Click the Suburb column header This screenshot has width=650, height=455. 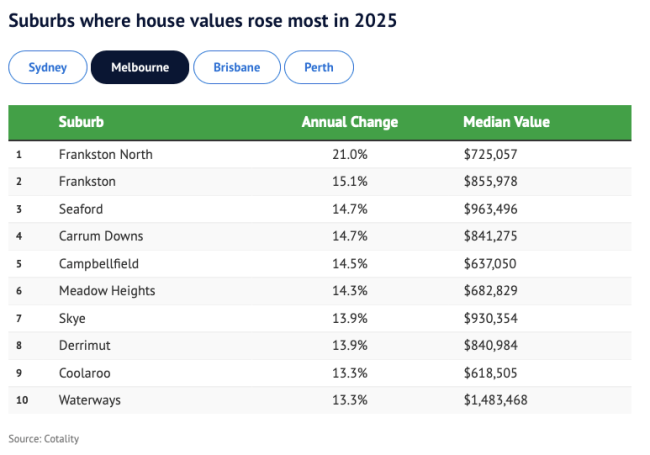point(81,122)
